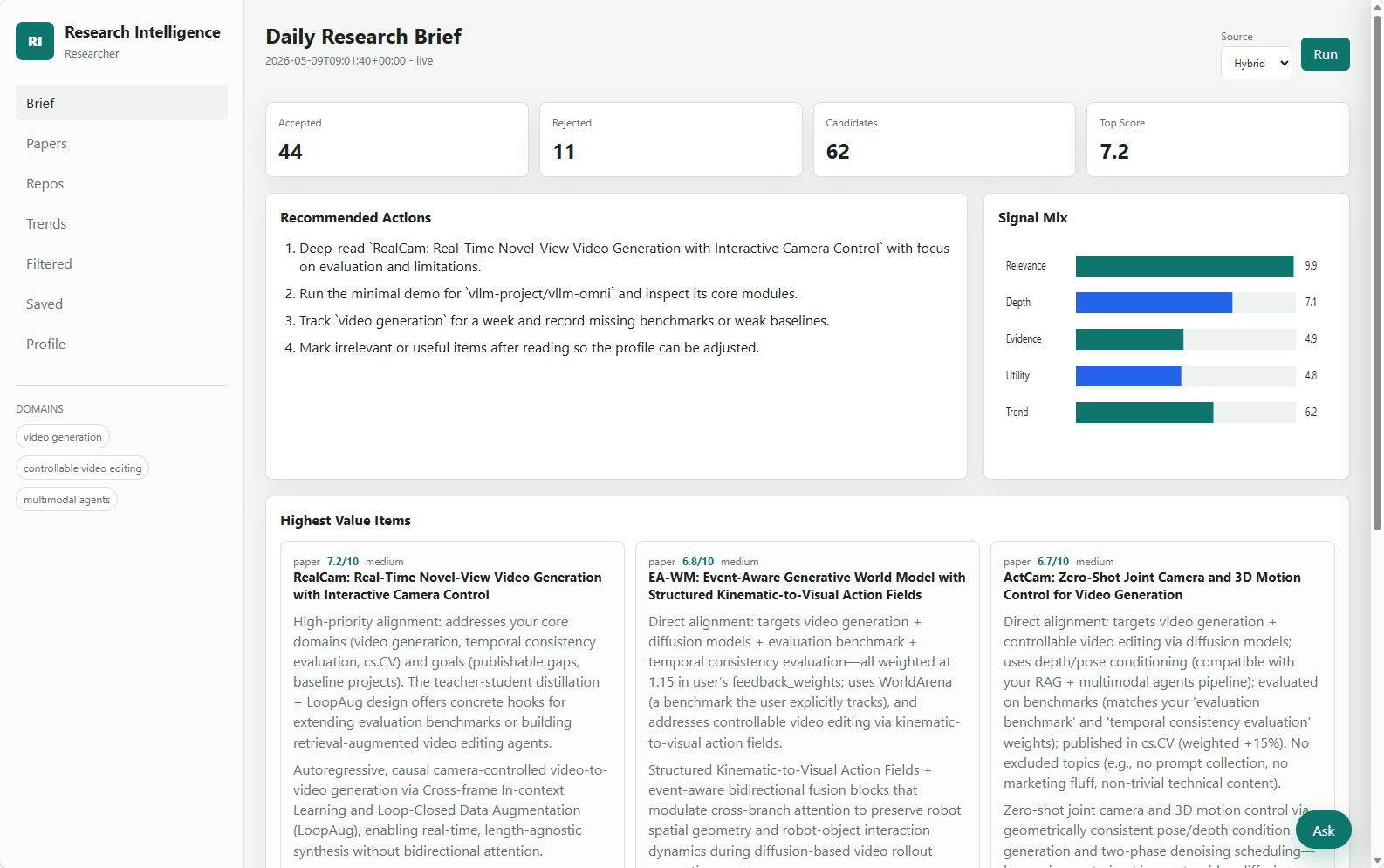The width and height of the screenshot is (1384, 868).
Task: Go to the Papers page
Action: click(121, 143)
